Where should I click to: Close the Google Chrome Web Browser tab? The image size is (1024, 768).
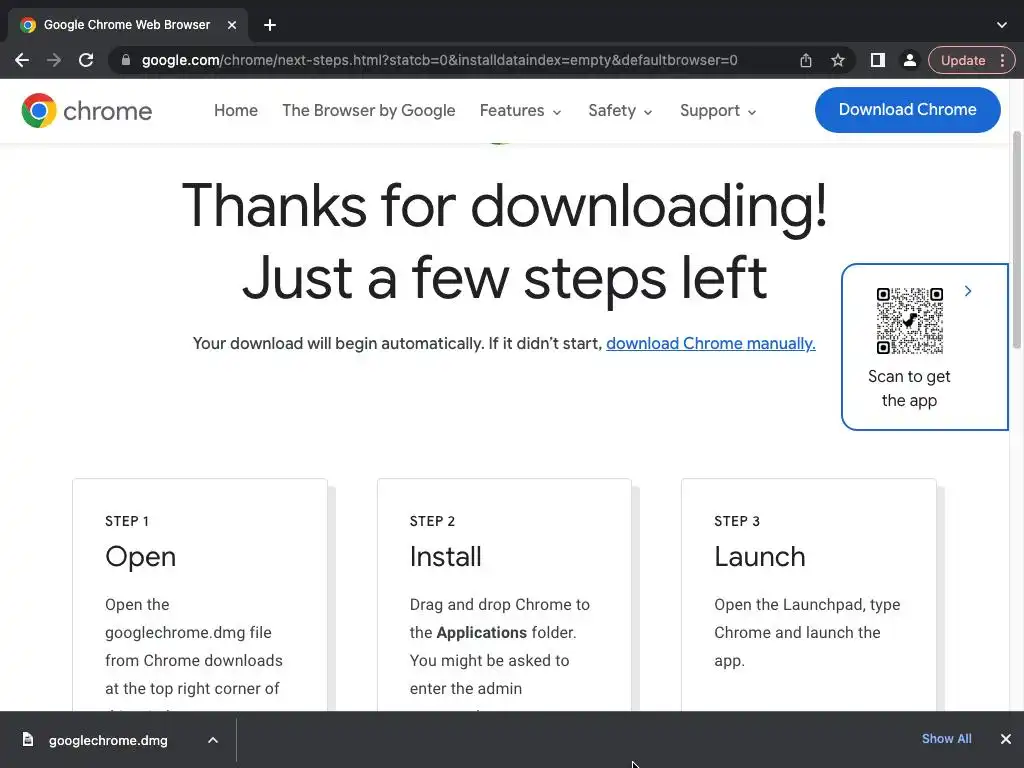point(232,25)
